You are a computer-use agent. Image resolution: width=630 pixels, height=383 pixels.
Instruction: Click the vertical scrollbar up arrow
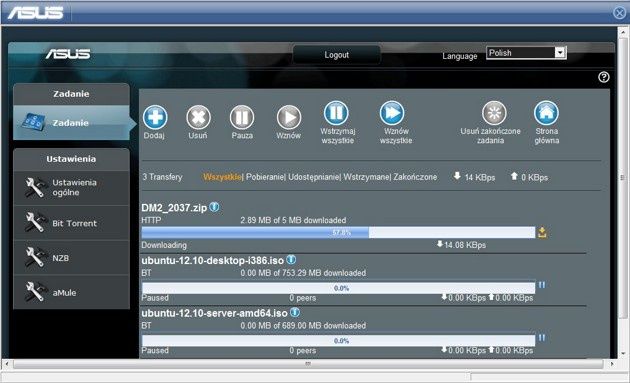[624, 31]
